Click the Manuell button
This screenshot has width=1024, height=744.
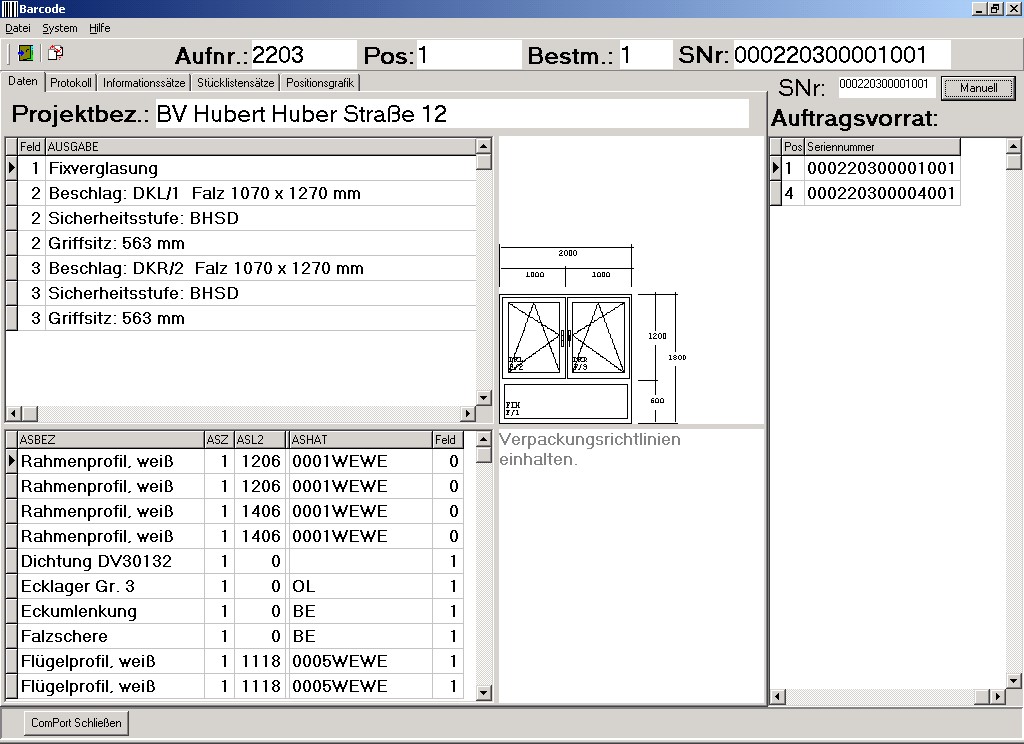coord(978,88)
